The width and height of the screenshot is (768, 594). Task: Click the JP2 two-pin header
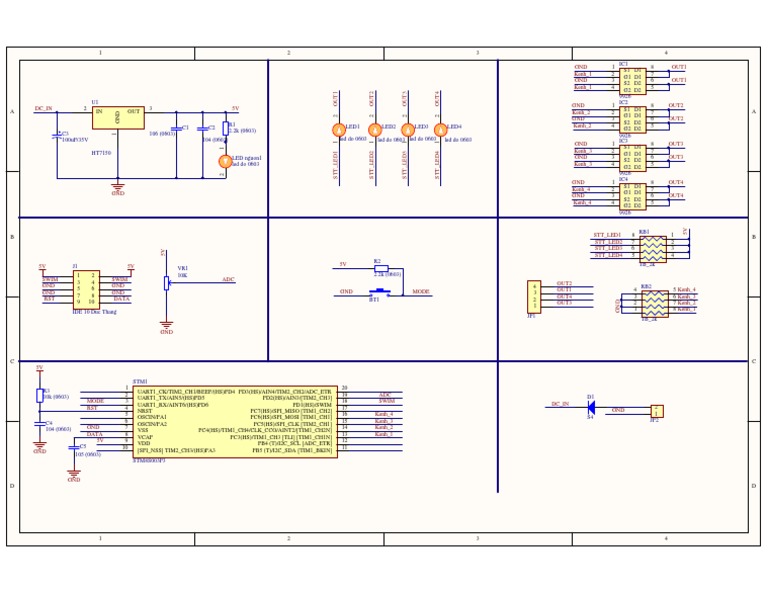click(657, 411)
